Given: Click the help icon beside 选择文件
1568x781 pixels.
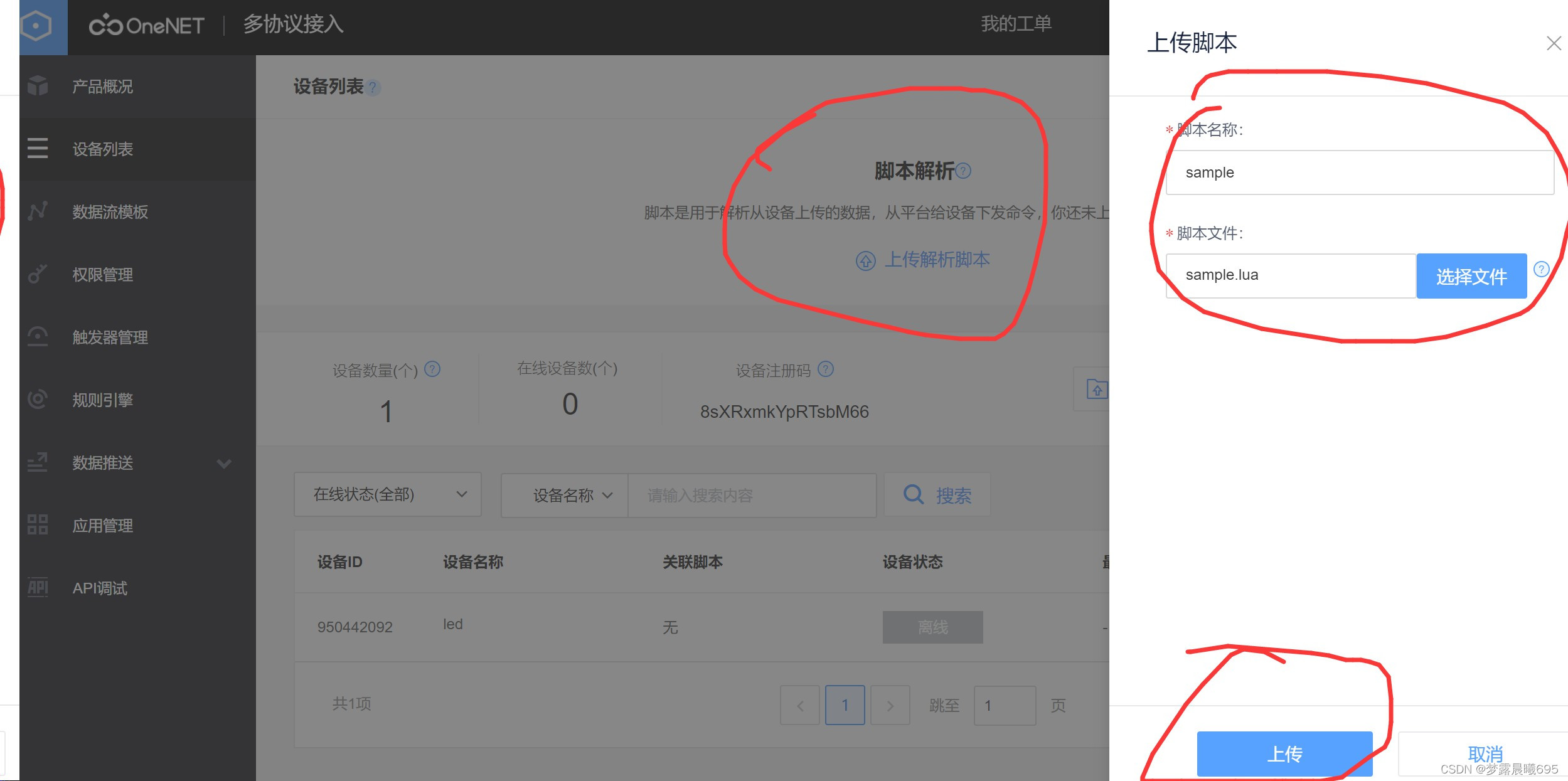Looking at the screenshot, I should [1541, 269].
